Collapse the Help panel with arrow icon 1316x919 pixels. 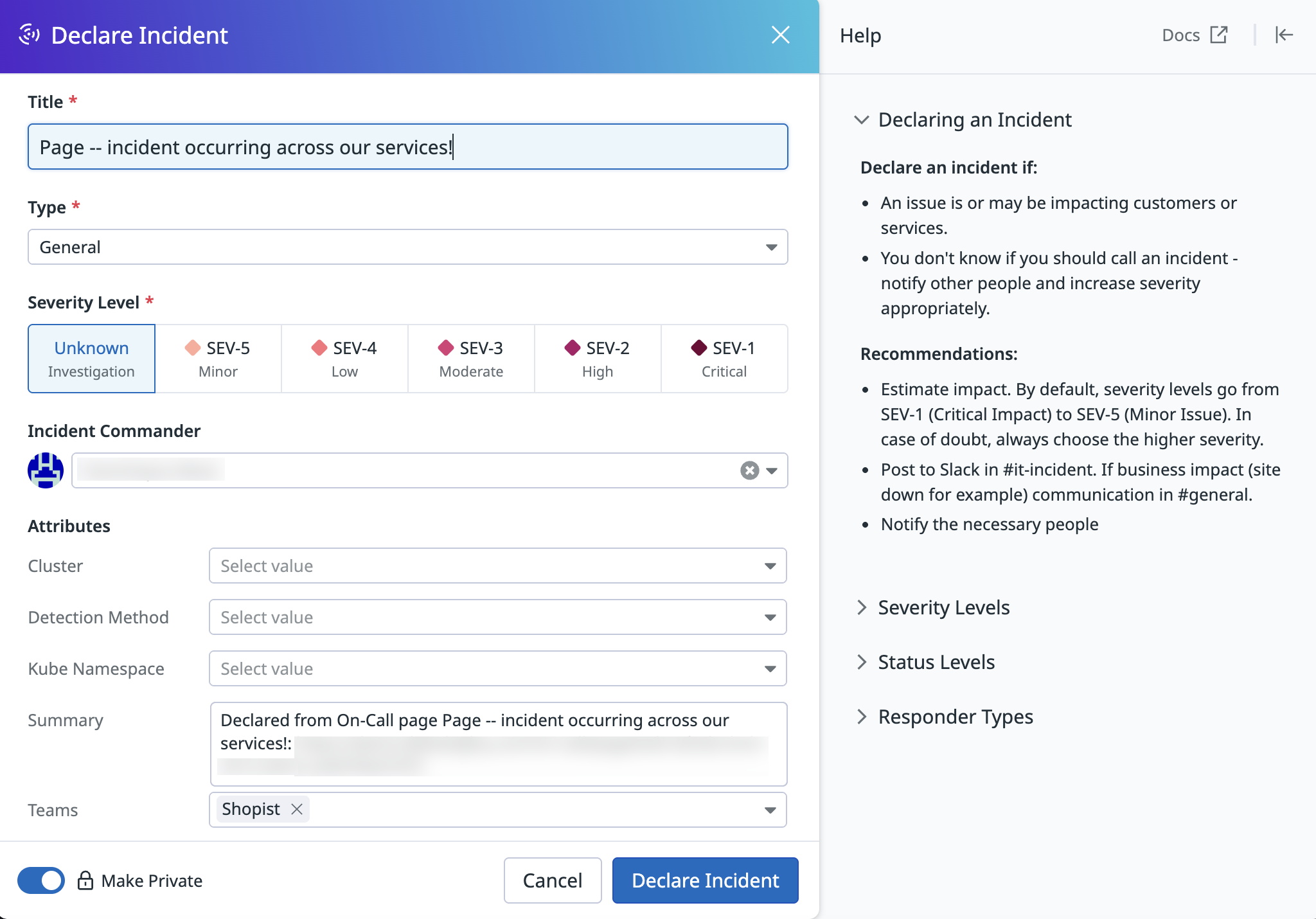point(1284,35)
